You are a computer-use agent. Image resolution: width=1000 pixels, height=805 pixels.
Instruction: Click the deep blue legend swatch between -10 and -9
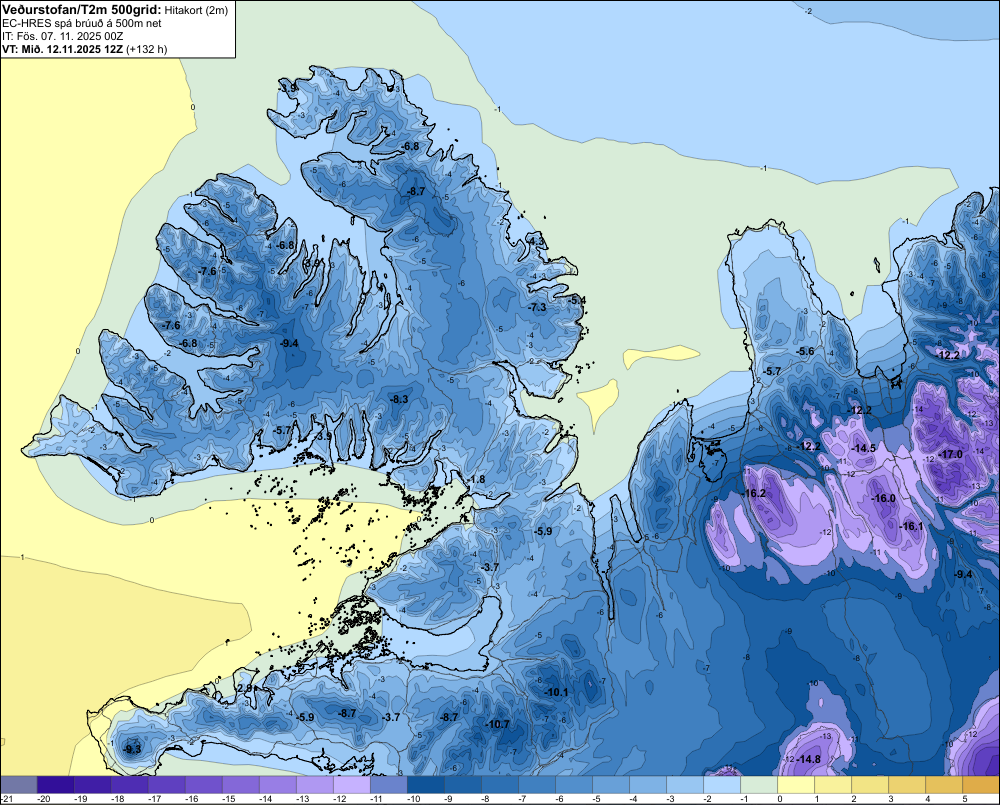[x=426, y=785]
